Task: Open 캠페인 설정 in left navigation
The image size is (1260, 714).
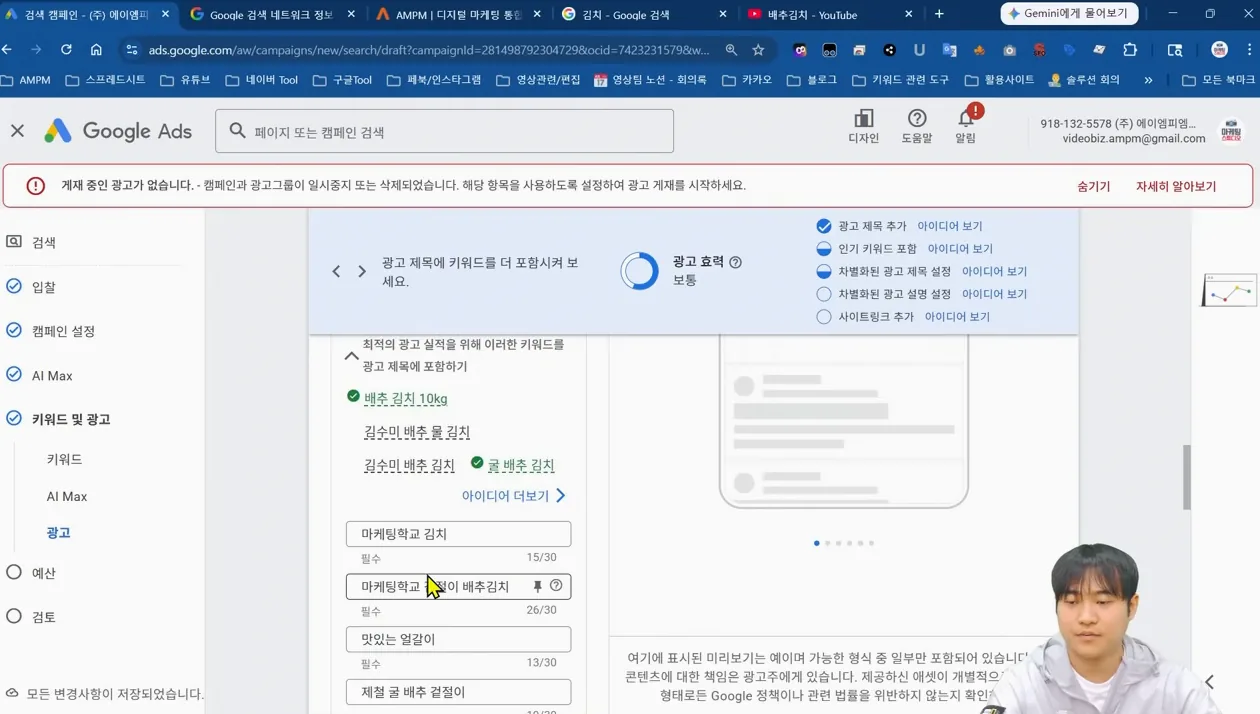Action: (x=63, y=331)
